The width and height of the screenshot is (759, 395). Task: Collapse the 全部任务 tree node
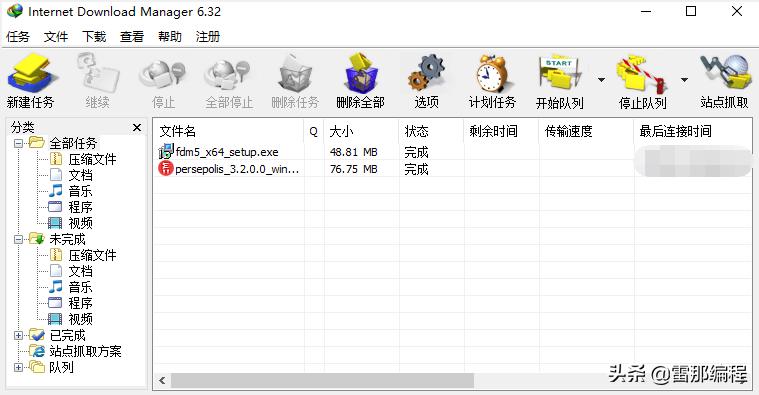(x=18, y=143)
